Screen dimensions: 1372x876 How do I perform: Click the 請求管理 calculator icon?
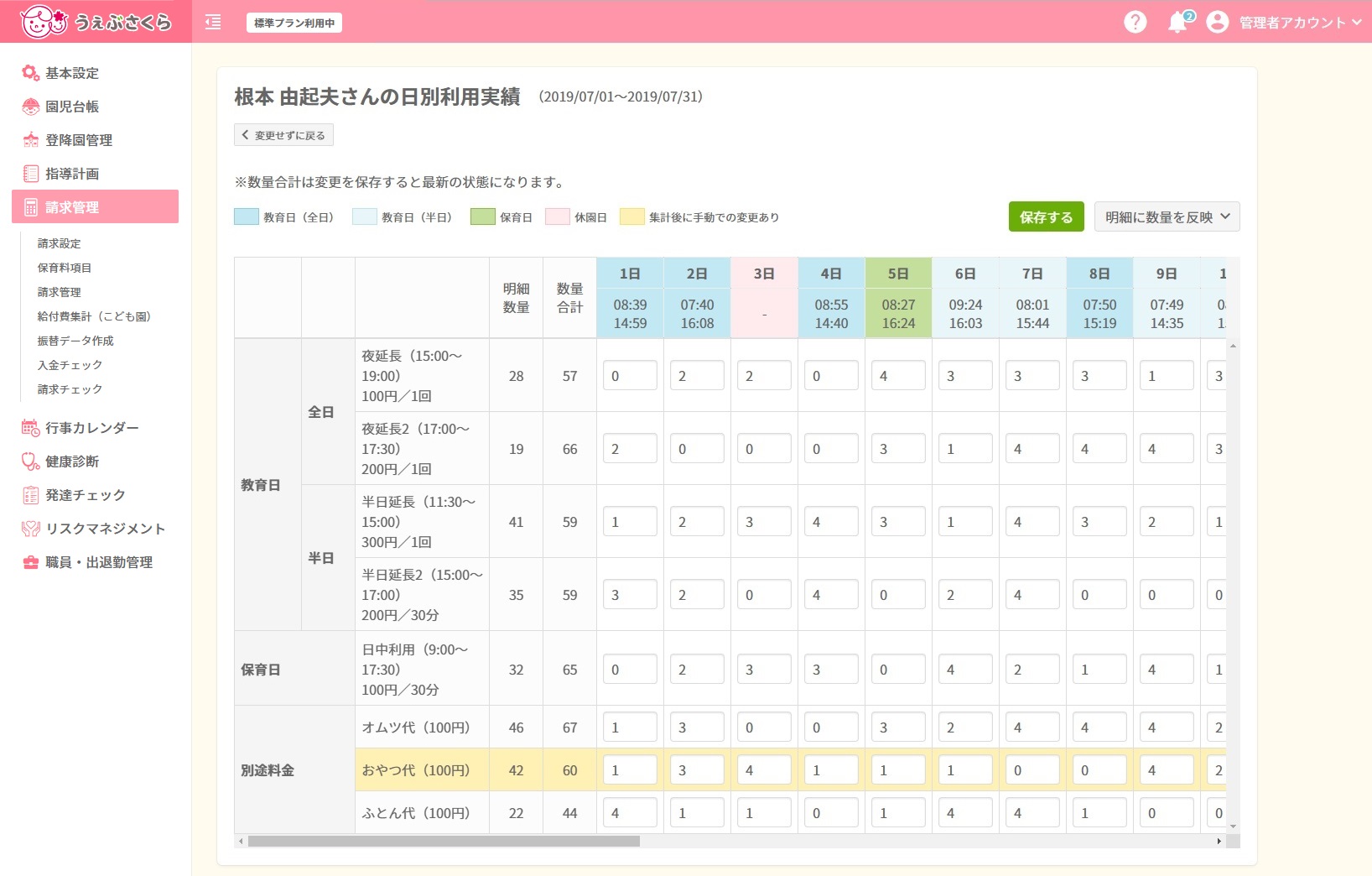click(x=31, y=207)
